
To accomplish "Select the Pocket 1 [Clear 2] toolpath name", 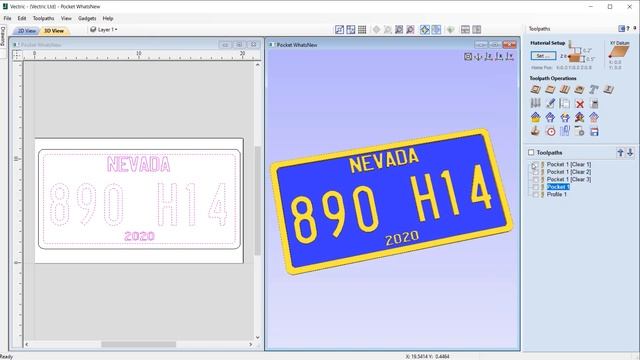I will click(x=569, y=172).
